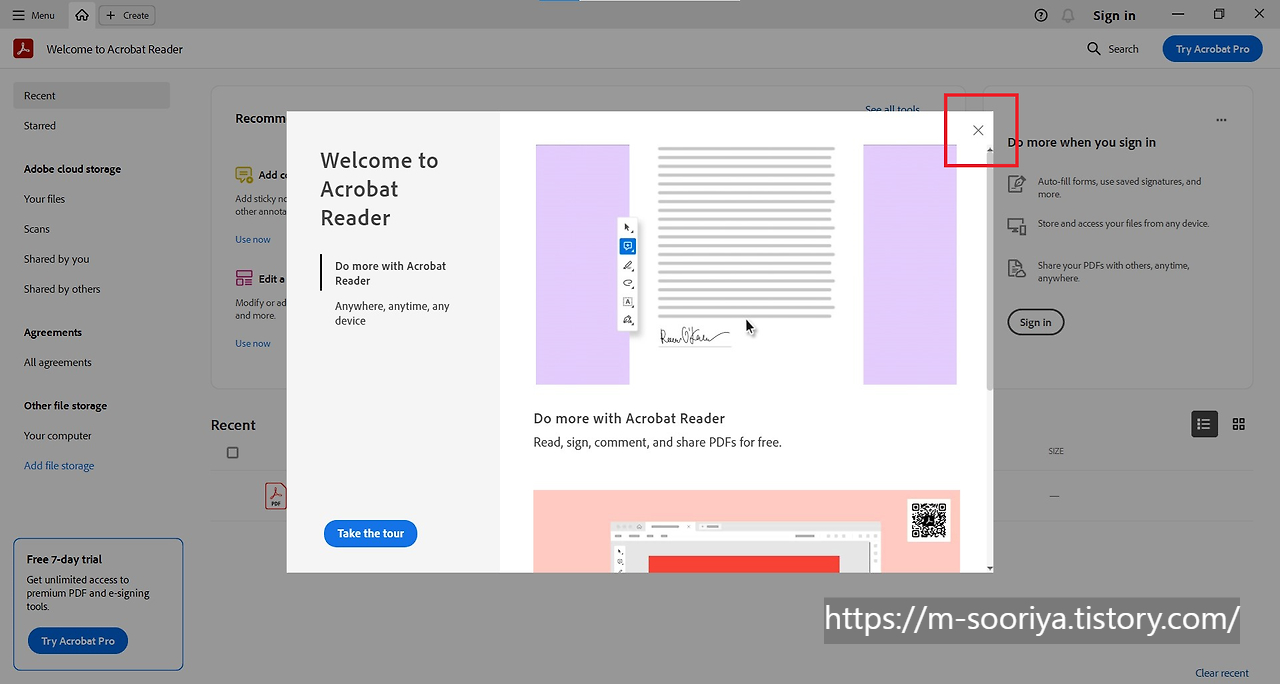This screenshot has width=1280, height=684.
Task: Click the store files device icon
Action: [1017, 226]
